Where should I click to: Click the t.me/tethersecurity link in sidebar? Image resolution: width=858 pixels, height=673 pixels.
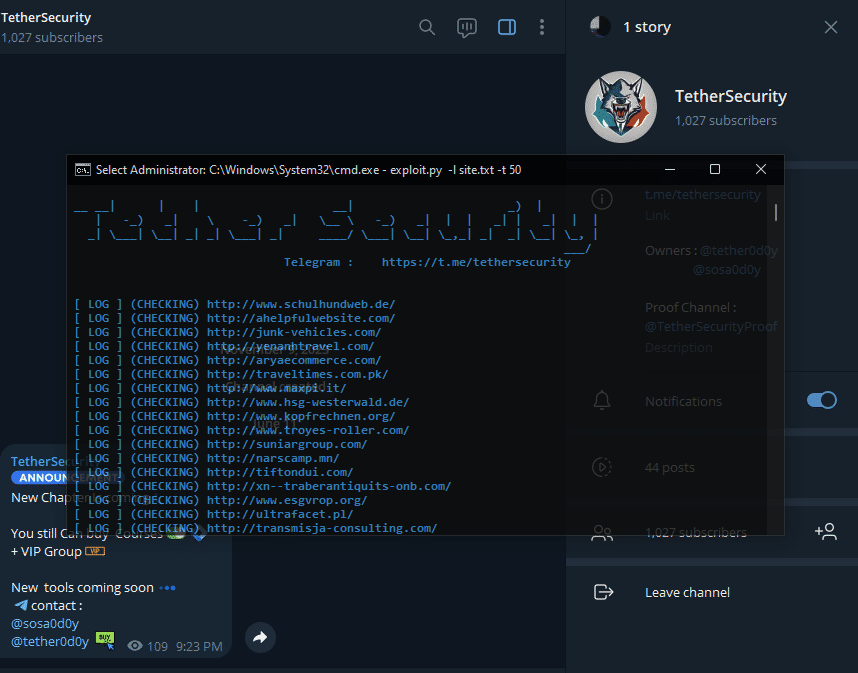703,194
